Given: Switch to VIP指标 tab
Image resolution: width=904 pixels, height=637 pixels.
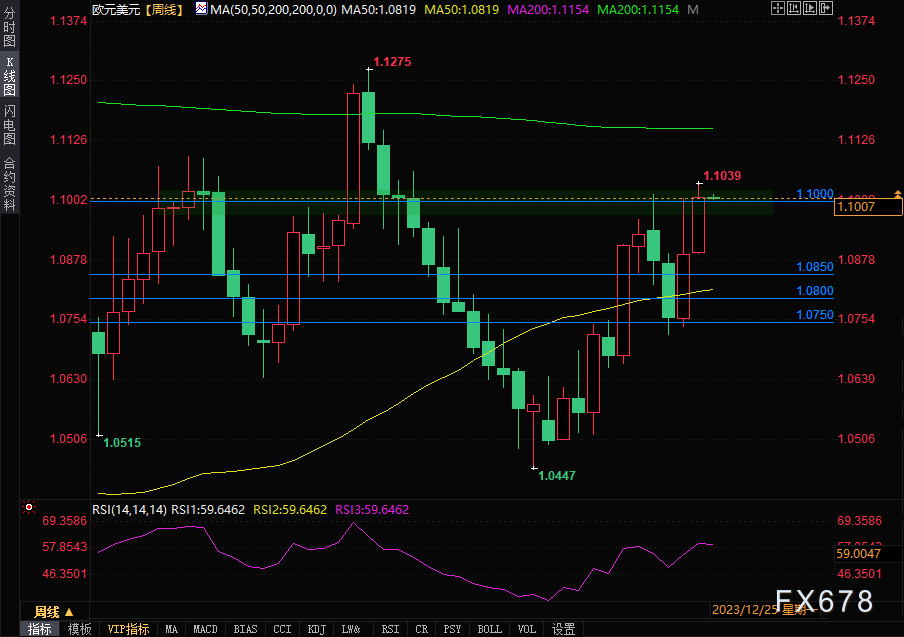Looking at the screenshot, I should tap(128, 629).
